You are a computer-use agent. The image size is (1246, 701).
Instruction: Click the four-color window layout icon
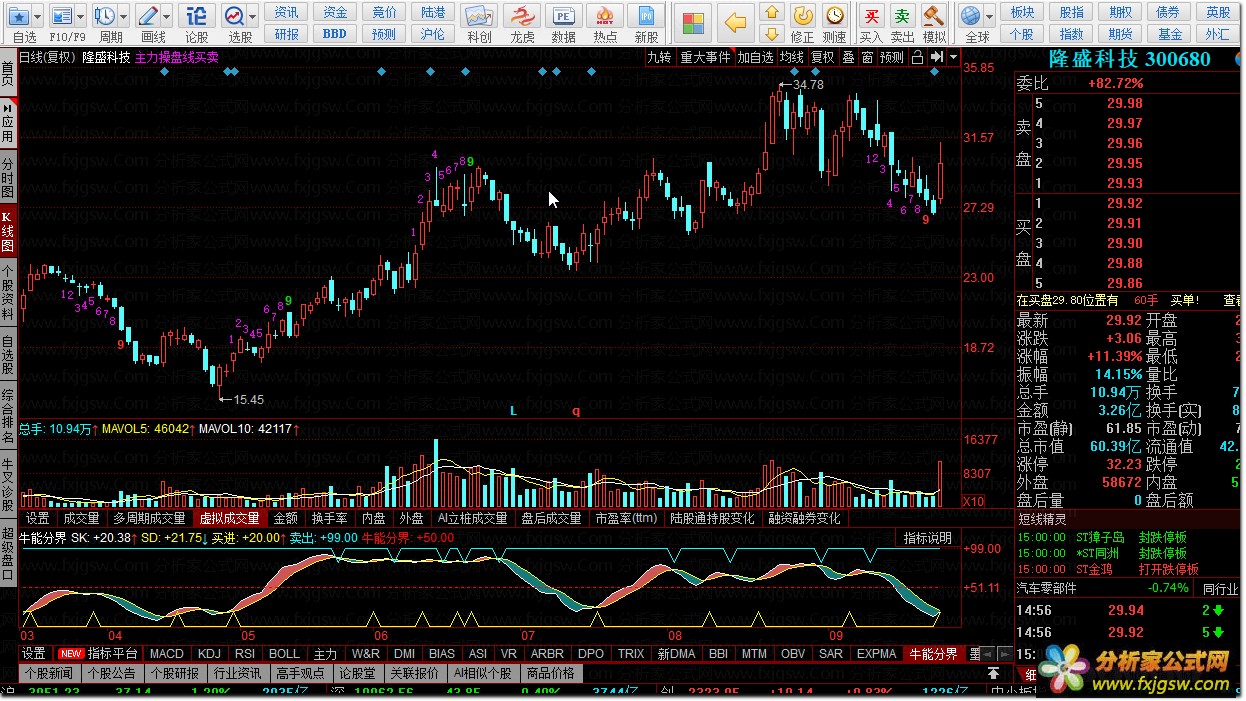[691, 21]
